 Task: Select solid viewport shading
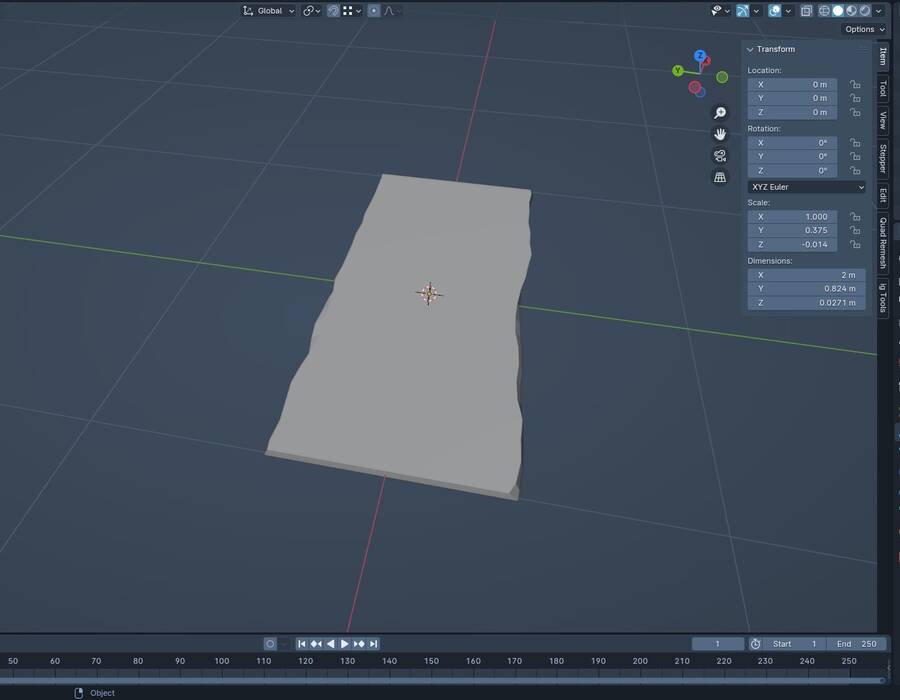point(838,11)
